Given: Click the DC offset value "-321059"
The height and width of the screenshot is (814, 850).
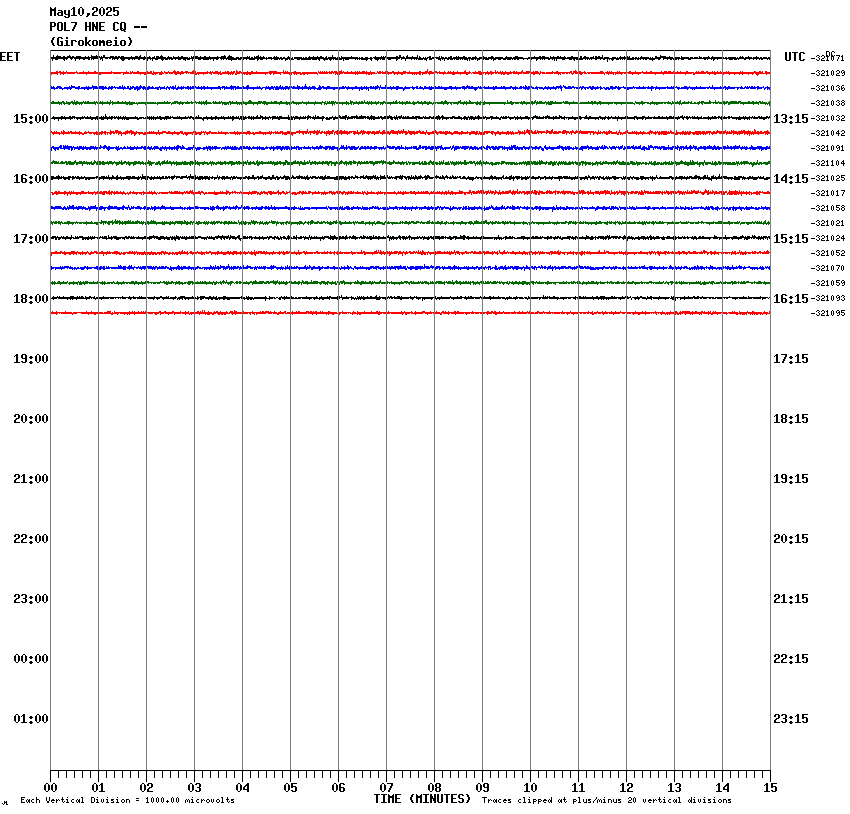Looking at the screenshot, I should (x=828, y=283).
